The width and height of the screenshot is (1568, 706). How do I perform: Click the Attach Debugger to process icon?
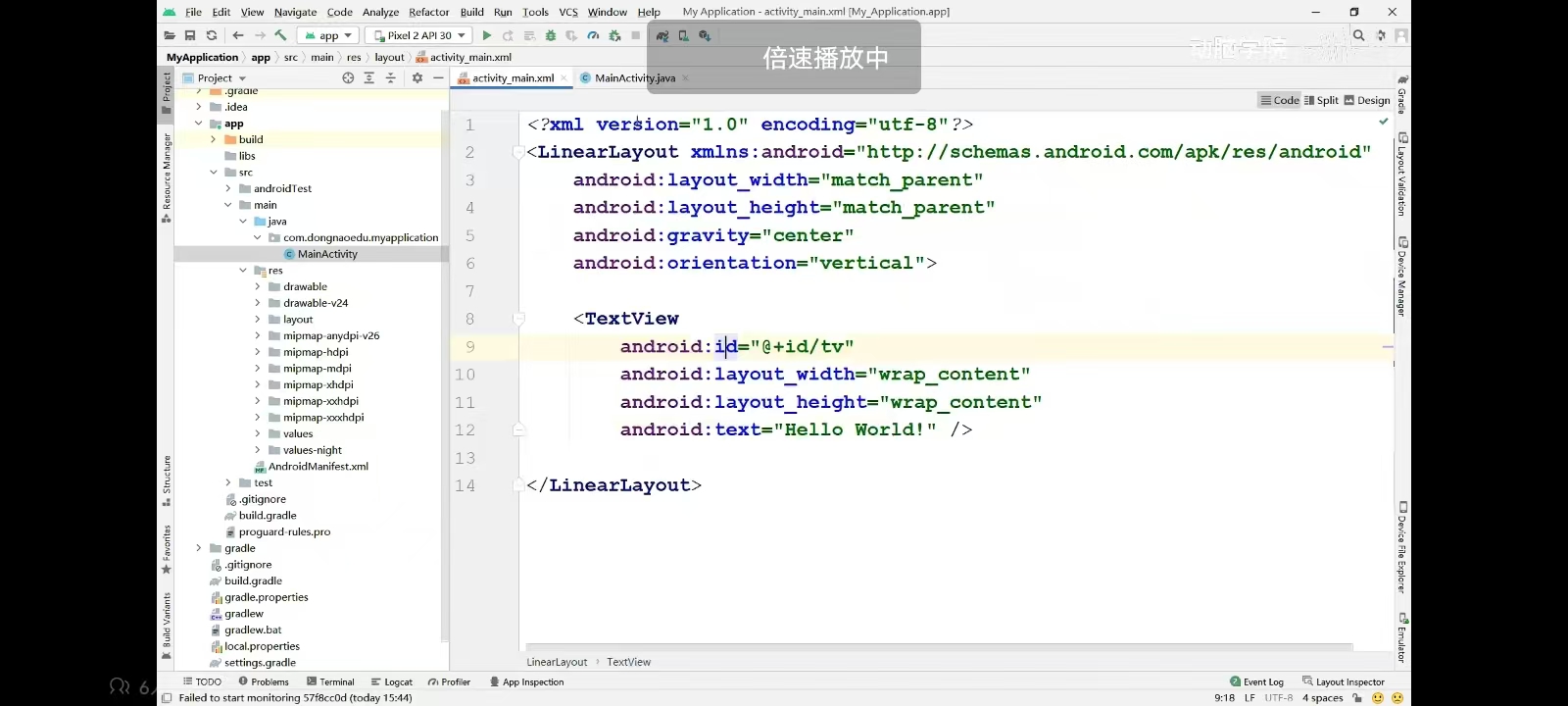[614, 35]
